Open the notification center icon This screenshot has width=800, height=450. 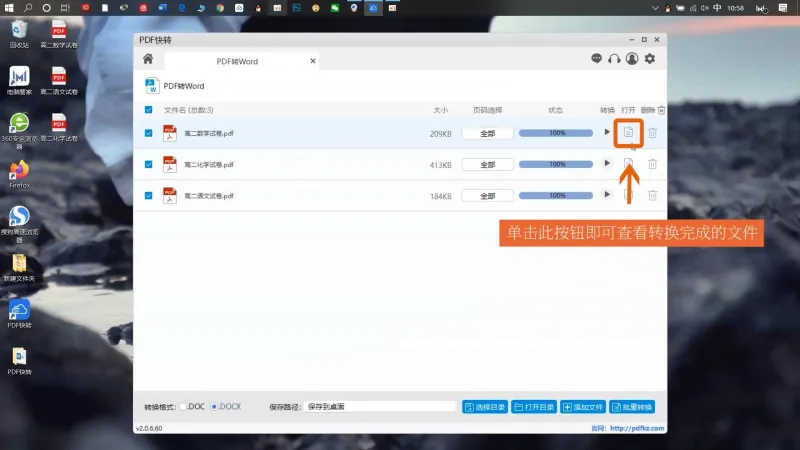click(783, 8)
